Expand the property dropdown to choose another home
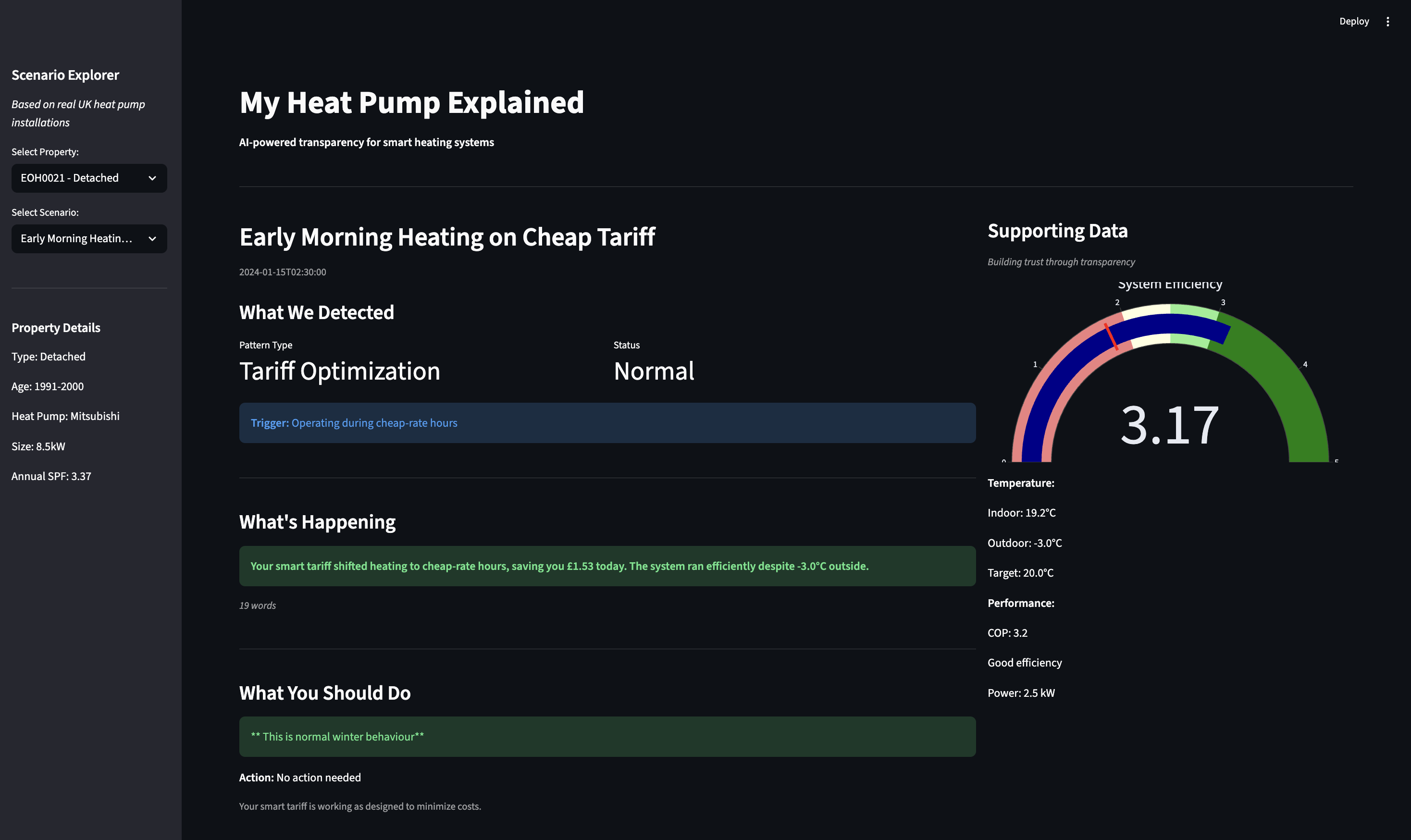1411x840 pixels. click(x=89, y=178)
